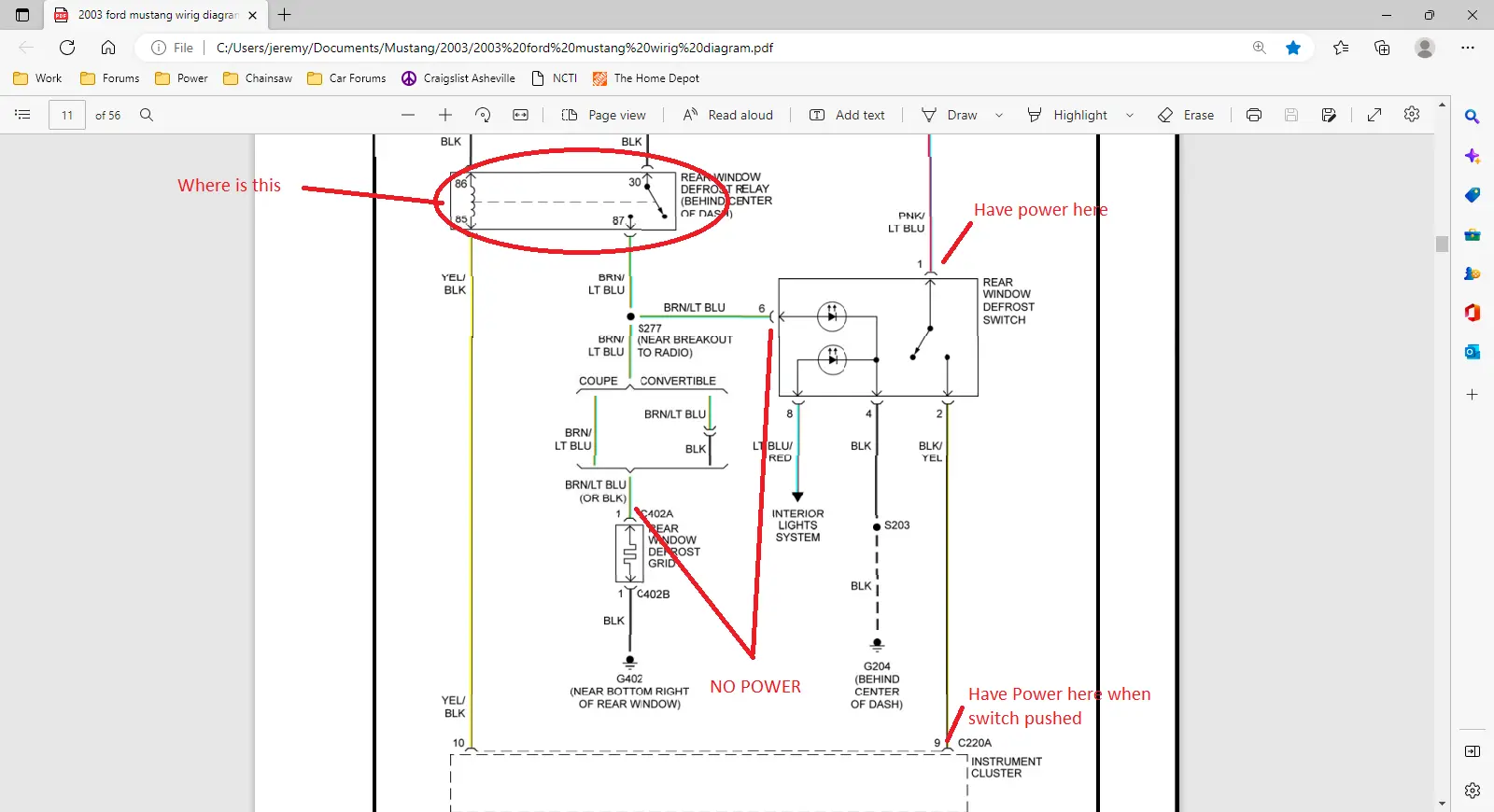1494x812 pixels.
Task: Go to the home page
Action: click(108, 48)
